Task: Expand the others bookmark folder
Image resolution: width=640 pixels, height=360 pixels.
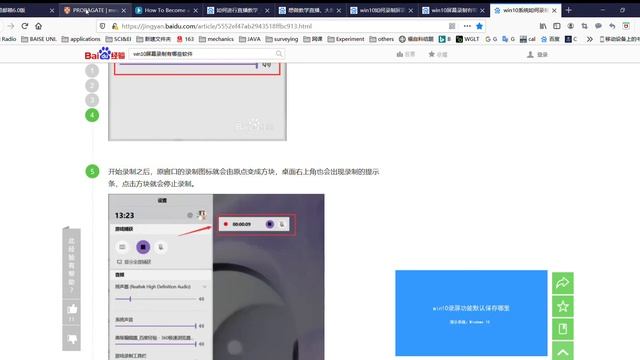Action: pyautogui.click(x=382, y=39)
